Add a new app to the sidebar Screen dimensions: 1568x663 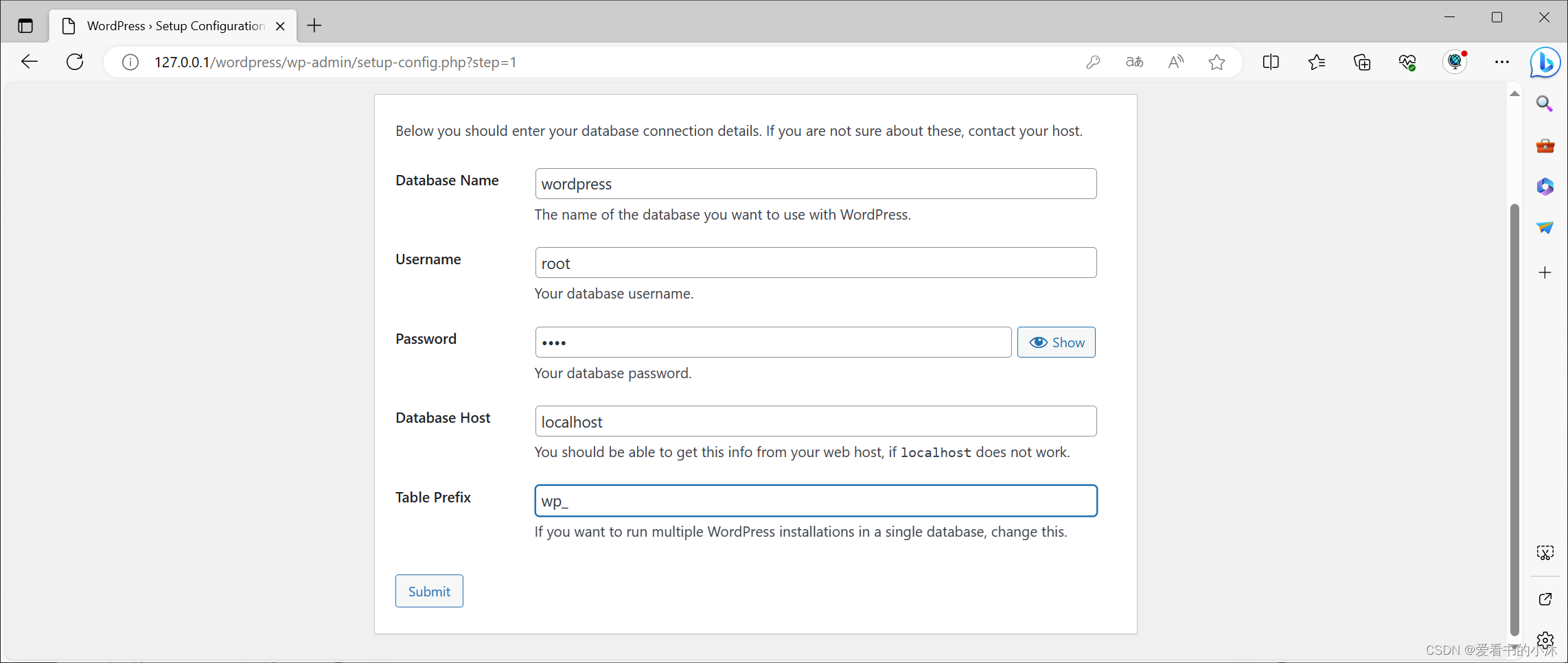[x=1545, y=272]
